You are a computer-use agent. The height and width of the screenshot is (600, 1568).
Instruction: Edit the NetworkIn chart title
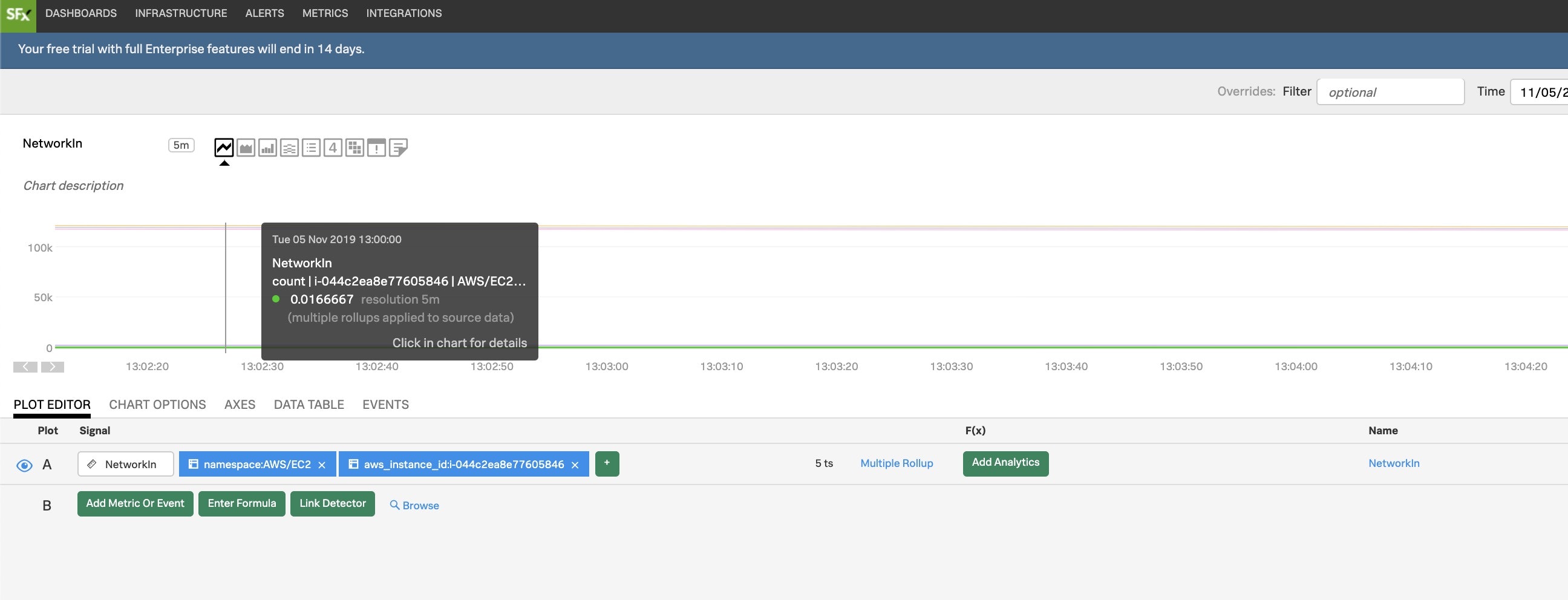(x=53, y=143)
